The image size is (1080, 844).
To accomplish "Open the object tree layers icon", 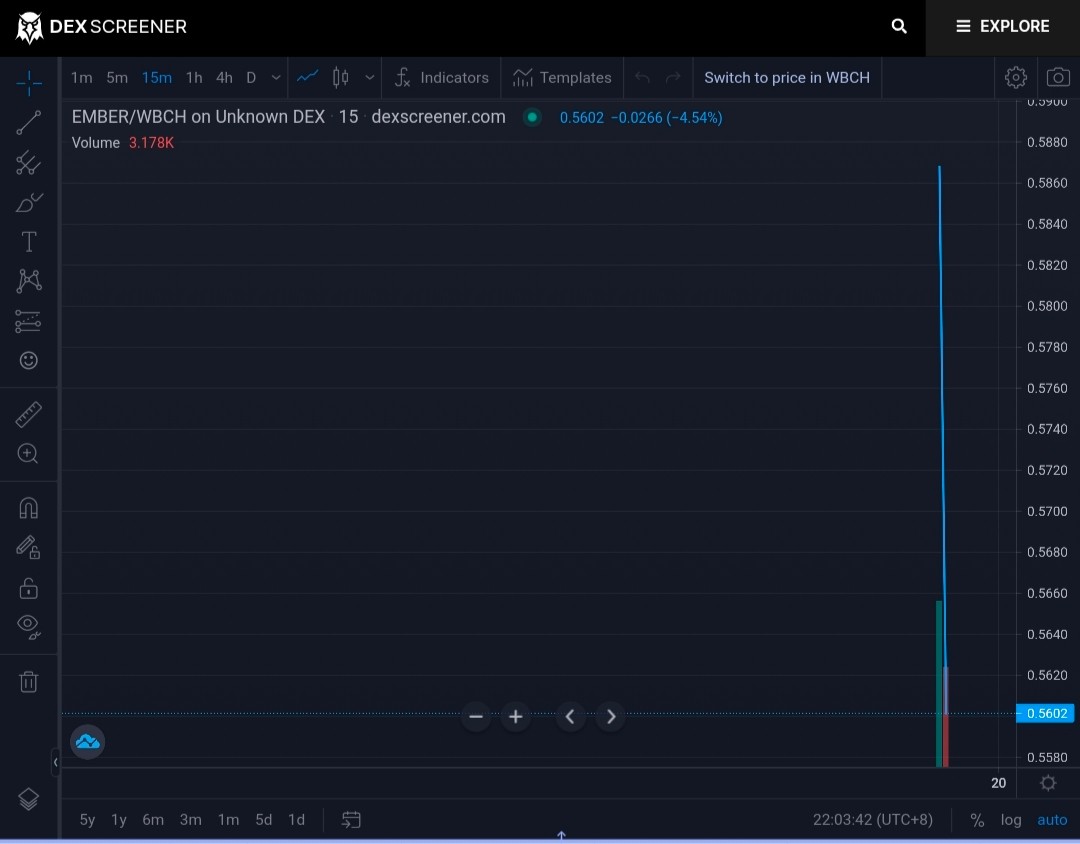I will 29,799.
